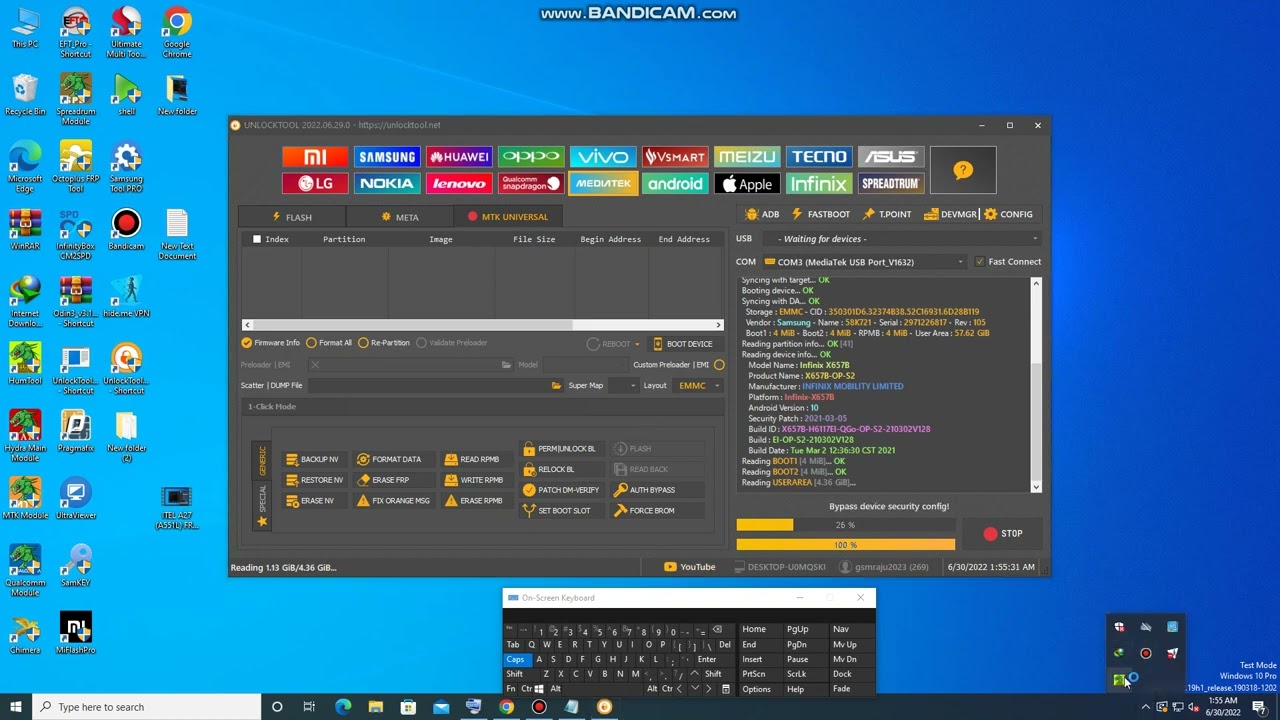Browse for a Scatter file with folder icon
Viewport: 1280px width, 720px height.
pos(556,386)
